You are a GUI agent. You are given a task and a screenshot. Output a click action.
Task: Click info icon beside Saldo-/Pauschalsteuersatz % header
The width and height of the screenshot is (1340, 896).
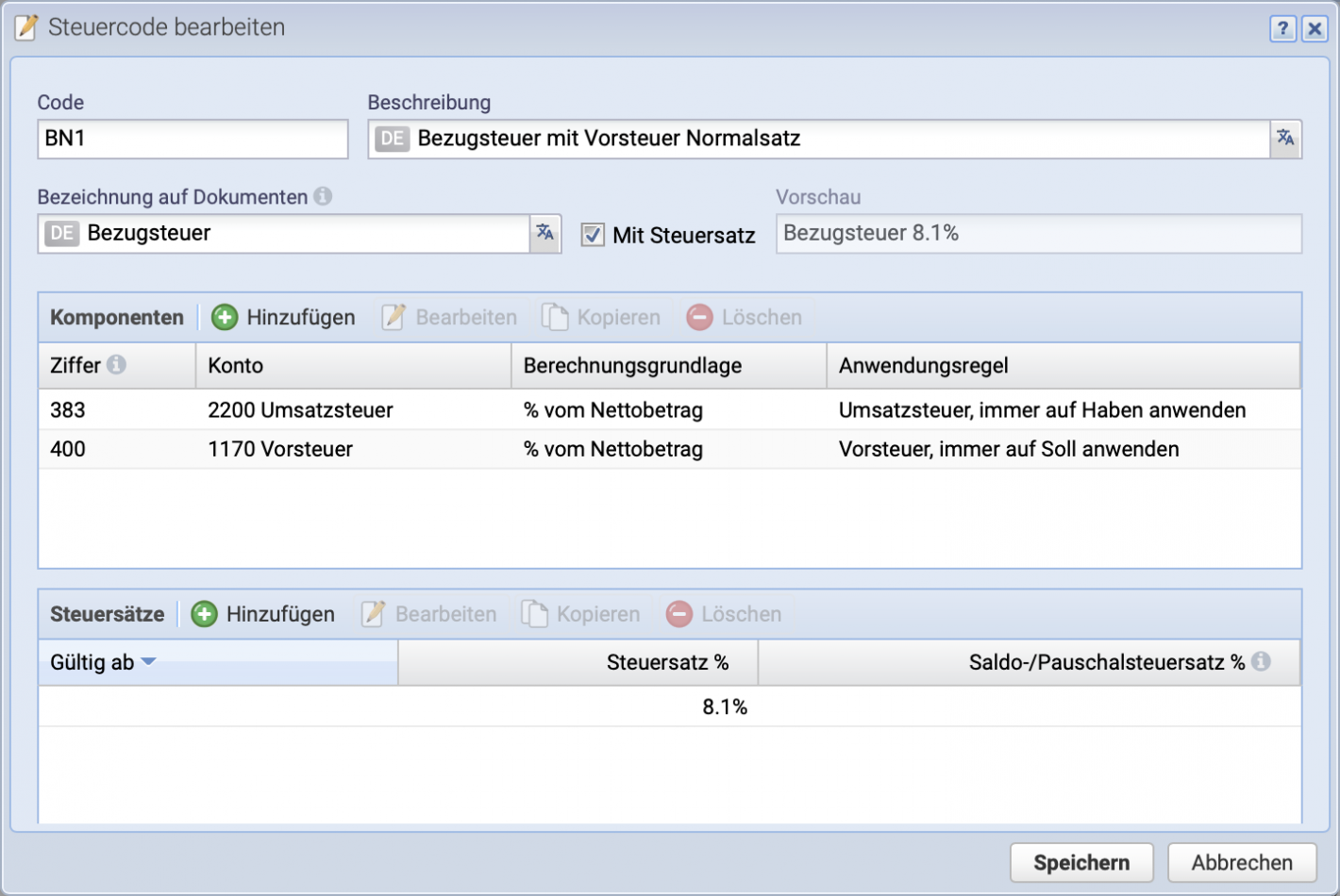click(x=1261, y=661)
